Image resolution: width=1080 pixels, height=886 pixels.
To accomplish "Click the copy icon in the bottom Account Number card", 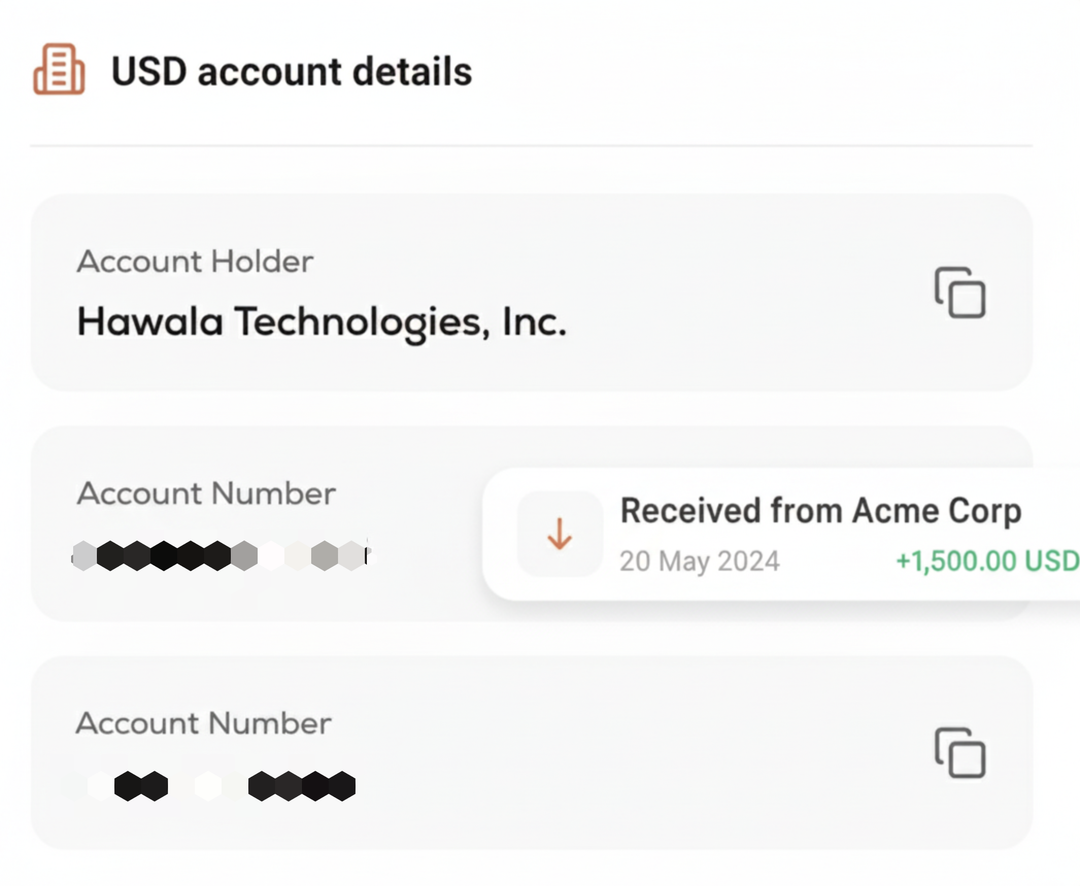I will [x=959, y=754].
